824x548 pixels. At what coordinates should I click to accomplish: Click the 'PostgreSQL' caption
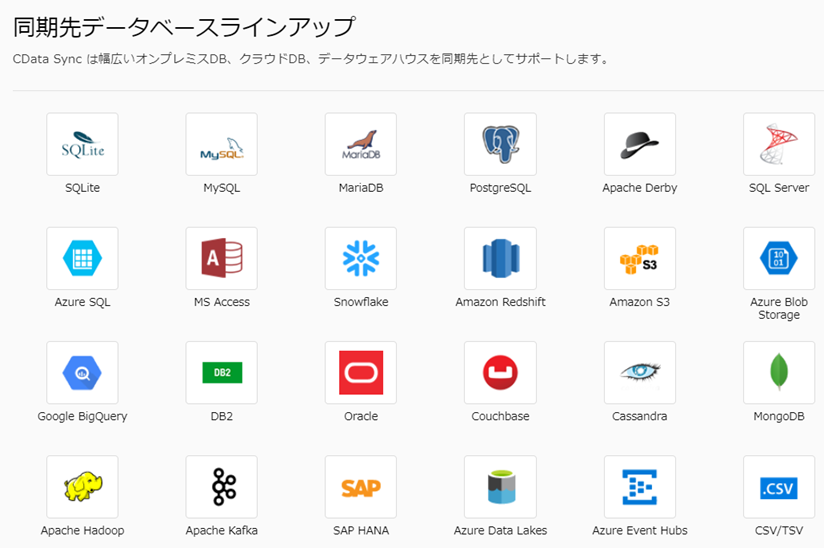[x=500, y=188]
